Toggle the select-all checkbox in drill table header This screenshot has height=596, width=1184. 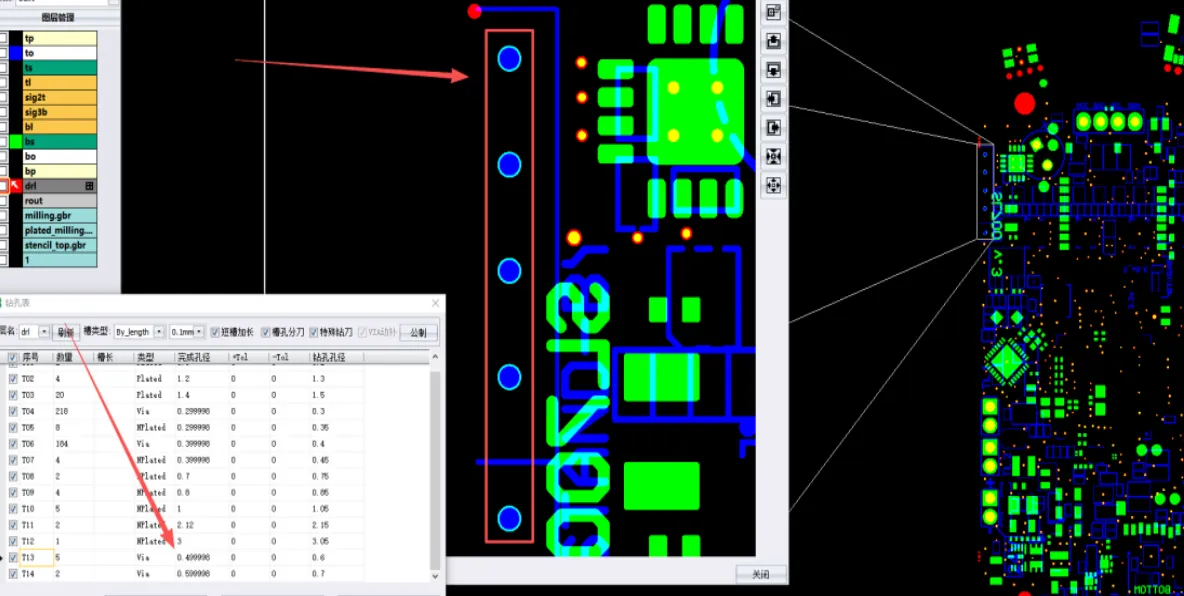(13, 357)
